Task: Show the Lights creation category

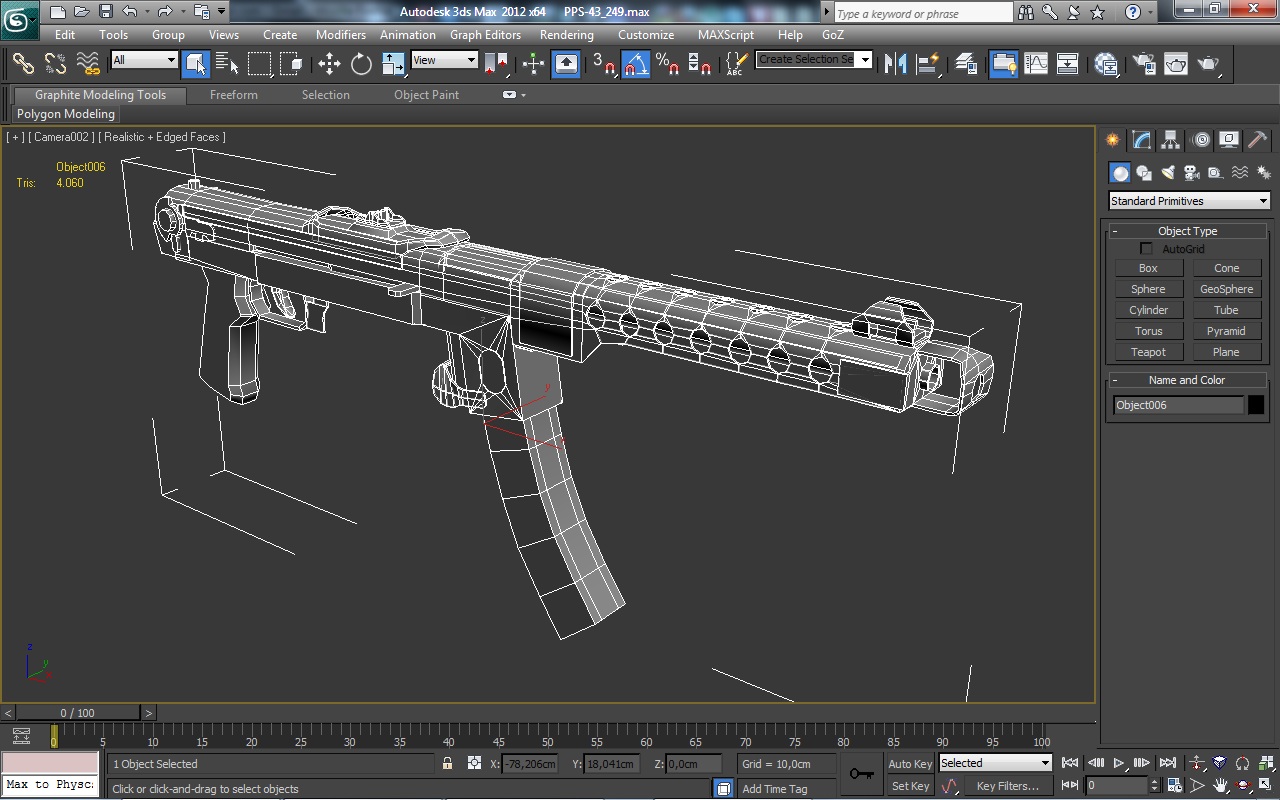Action: 1168,173
